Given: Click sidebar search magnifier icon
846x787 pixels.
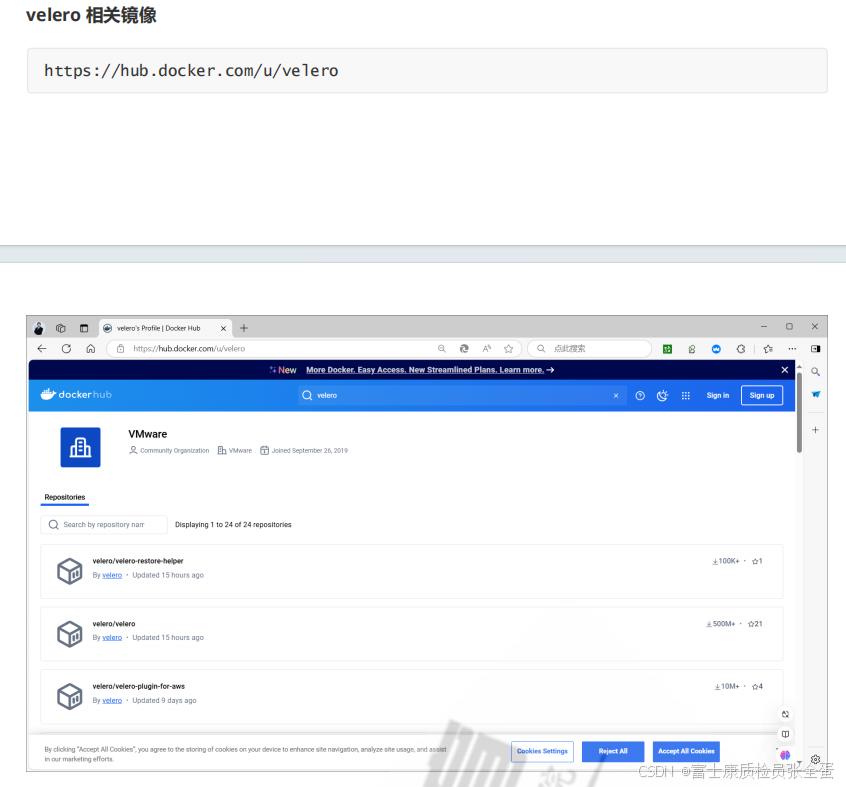Looking at the screenshot, I should point(815,372).
